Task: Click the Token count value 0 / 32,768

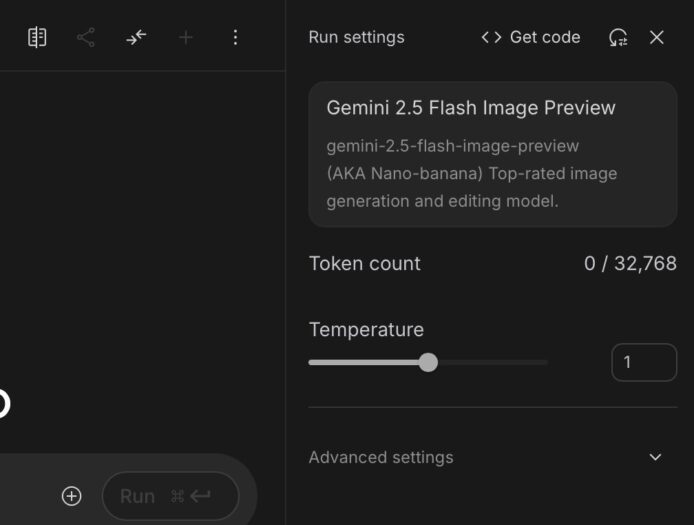Action: point(630,264)
